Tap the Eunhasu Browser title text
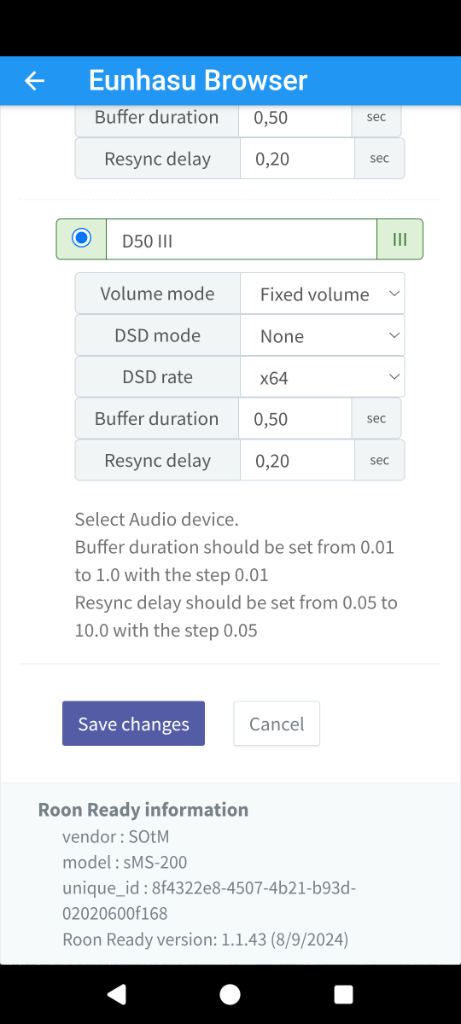Image resolution: width=461 pixels, height=1024 pixels. coord(198,80)
